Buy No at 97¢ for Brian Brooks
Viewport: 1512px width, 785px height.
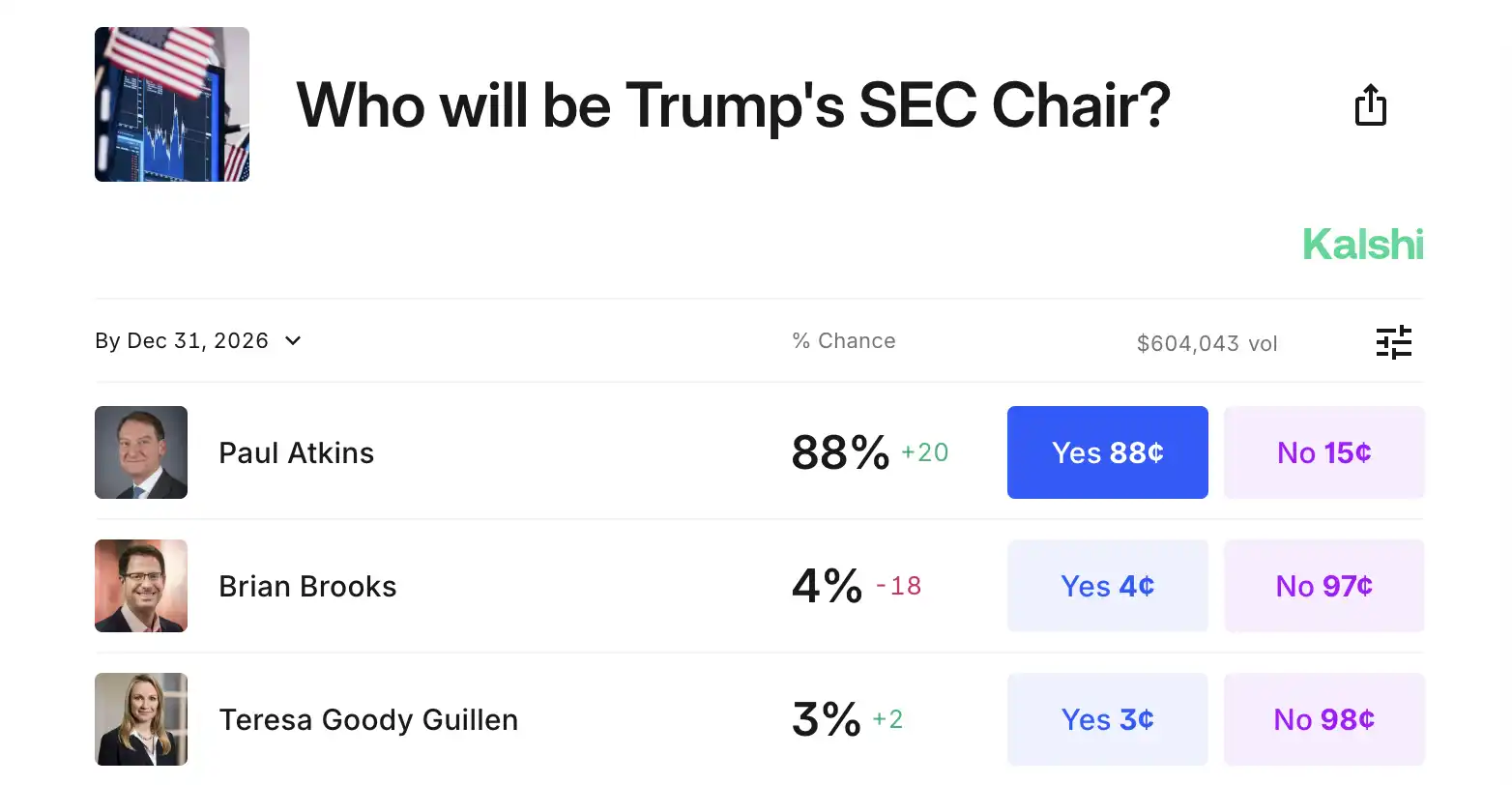(1324, 586)
